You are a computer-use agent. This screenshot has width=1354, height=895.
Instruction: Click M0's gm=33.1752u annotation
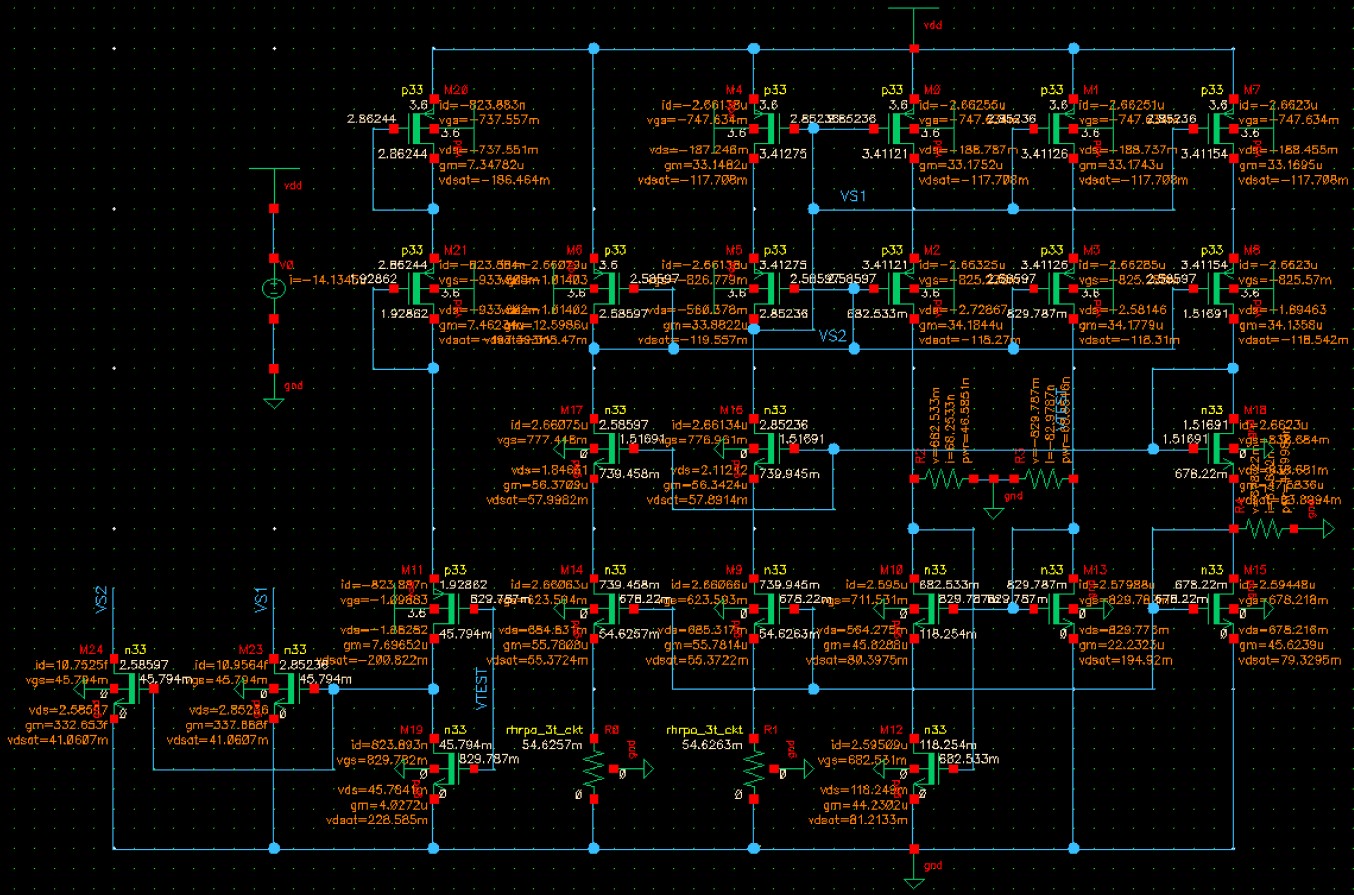point(961,165)
